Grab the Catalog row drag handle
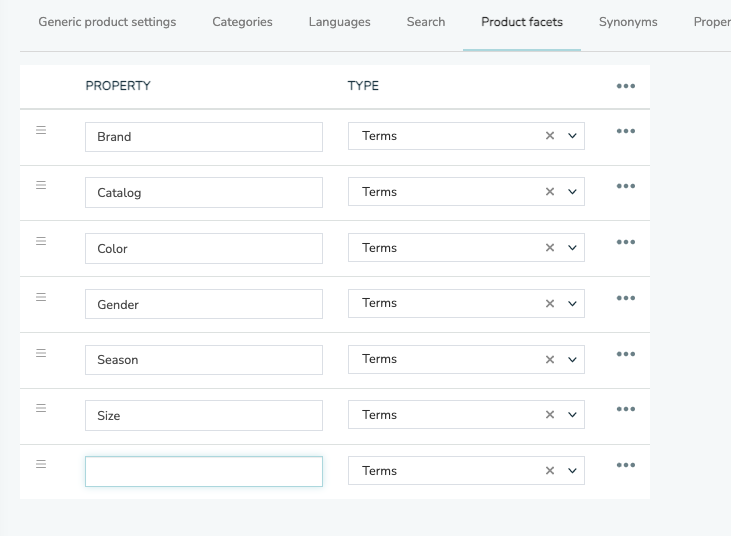The height and width of the screenshot is (536, 731). tap(41, 185)
